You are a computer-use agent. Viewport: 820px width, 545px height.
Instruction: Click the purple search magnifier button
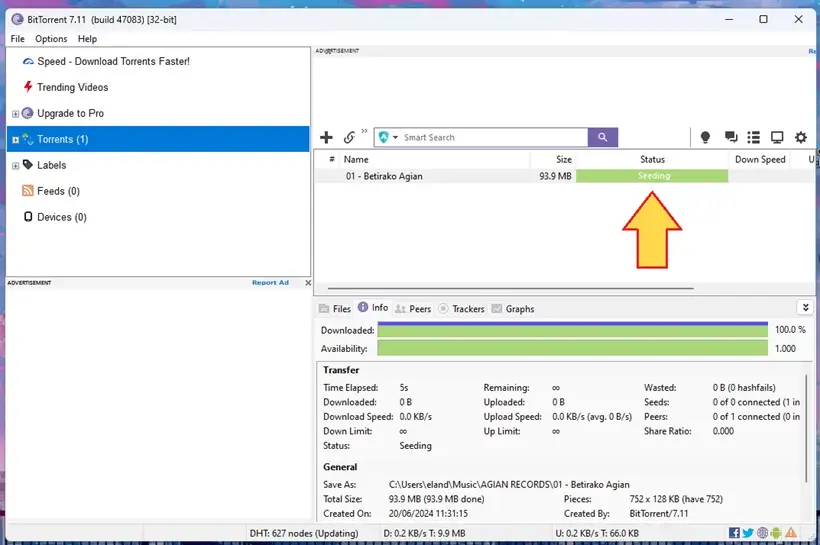(x=602, y=137)
